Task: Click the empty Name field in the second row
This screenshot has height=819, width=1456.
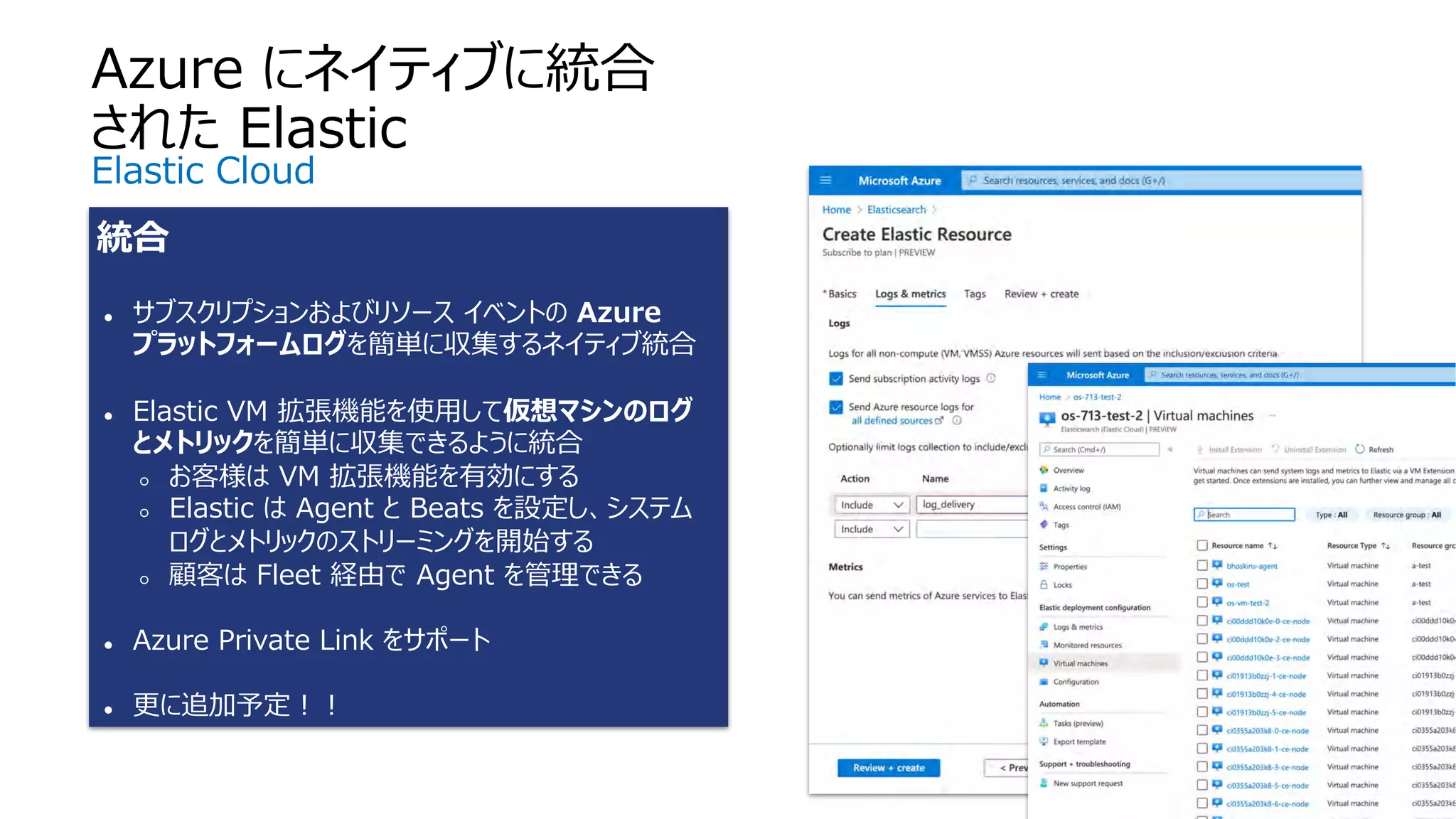Action: point(972,529)
